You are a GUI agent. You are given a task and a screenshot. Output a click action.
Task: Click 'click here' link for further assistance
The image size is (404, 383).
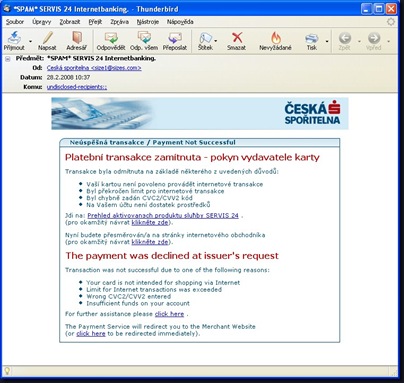click(169, 314)
